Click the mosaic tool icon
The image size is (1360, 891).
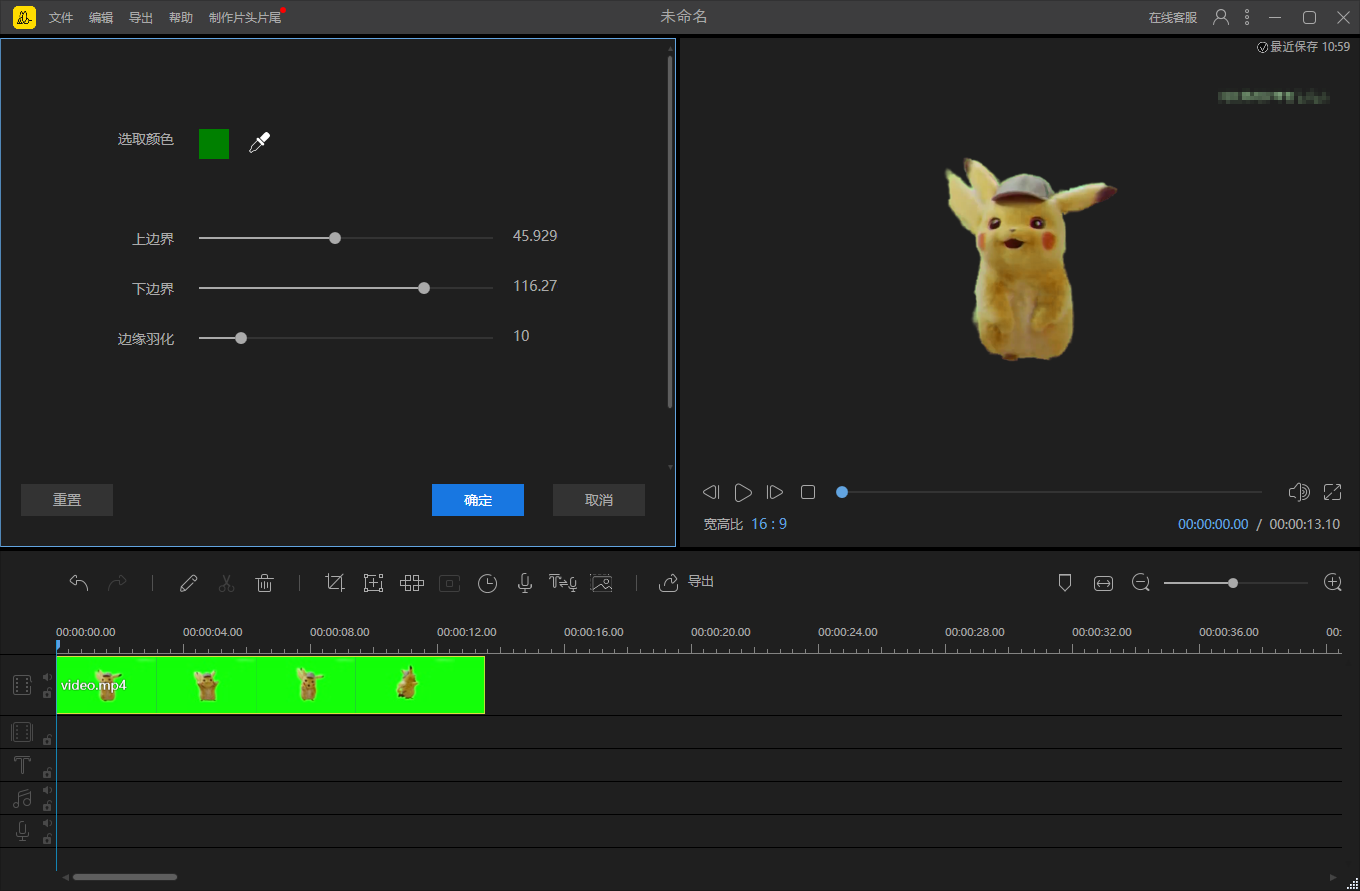point(412,583)
